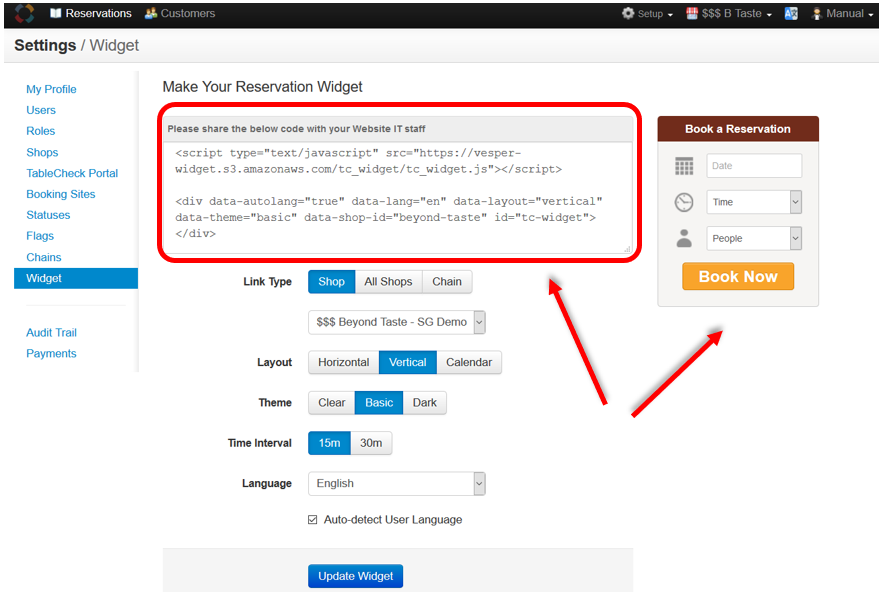Toggle Auto-detect User Language checkbox
Screen dimensions: 884x592
coord(313,519)
